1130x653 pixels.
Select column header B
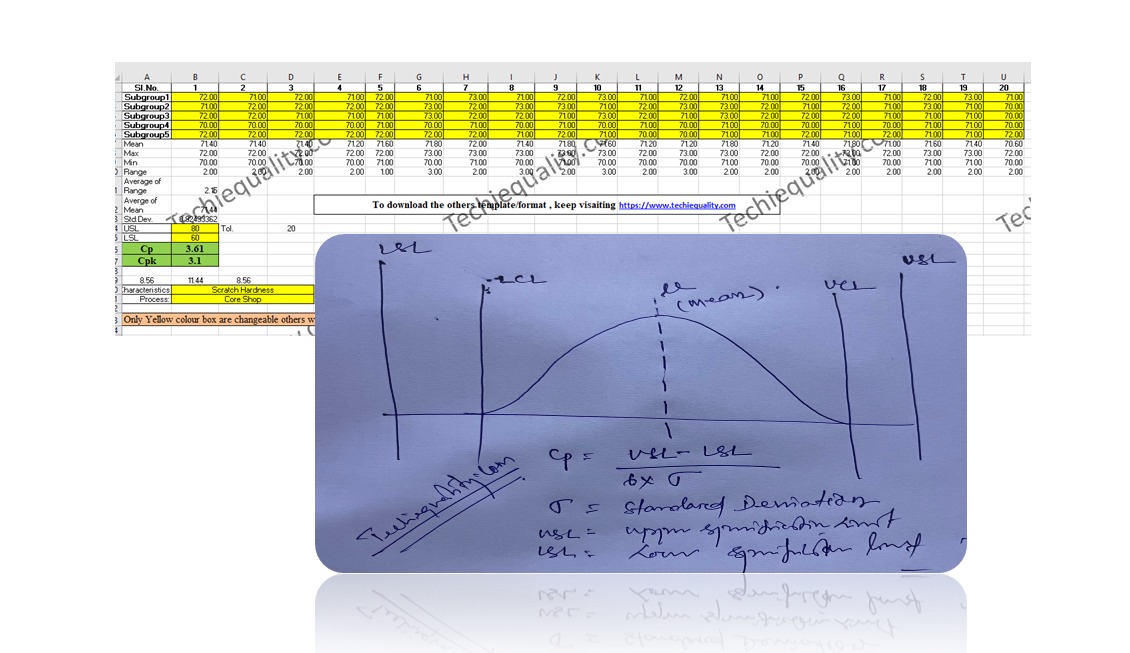point(193,74)
